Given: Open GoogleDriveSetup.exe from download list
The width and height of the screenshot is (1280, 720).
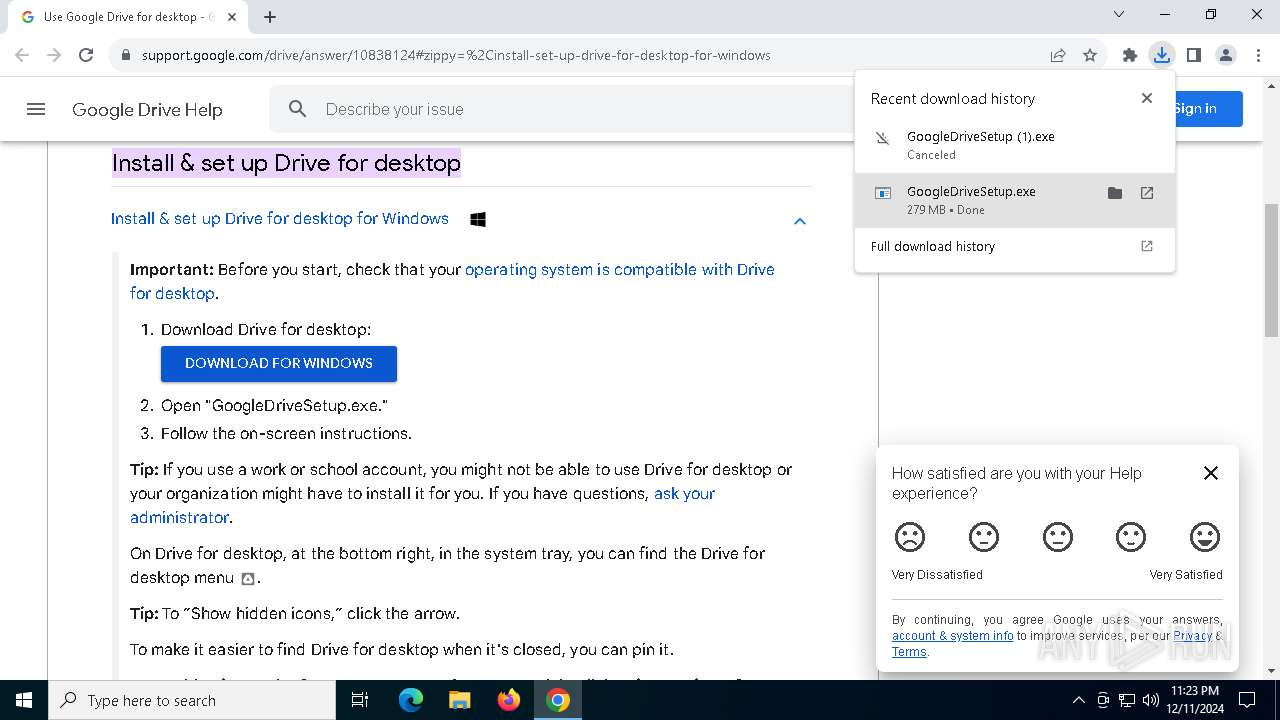Looking at the screenshot, I should point(1147,193).
